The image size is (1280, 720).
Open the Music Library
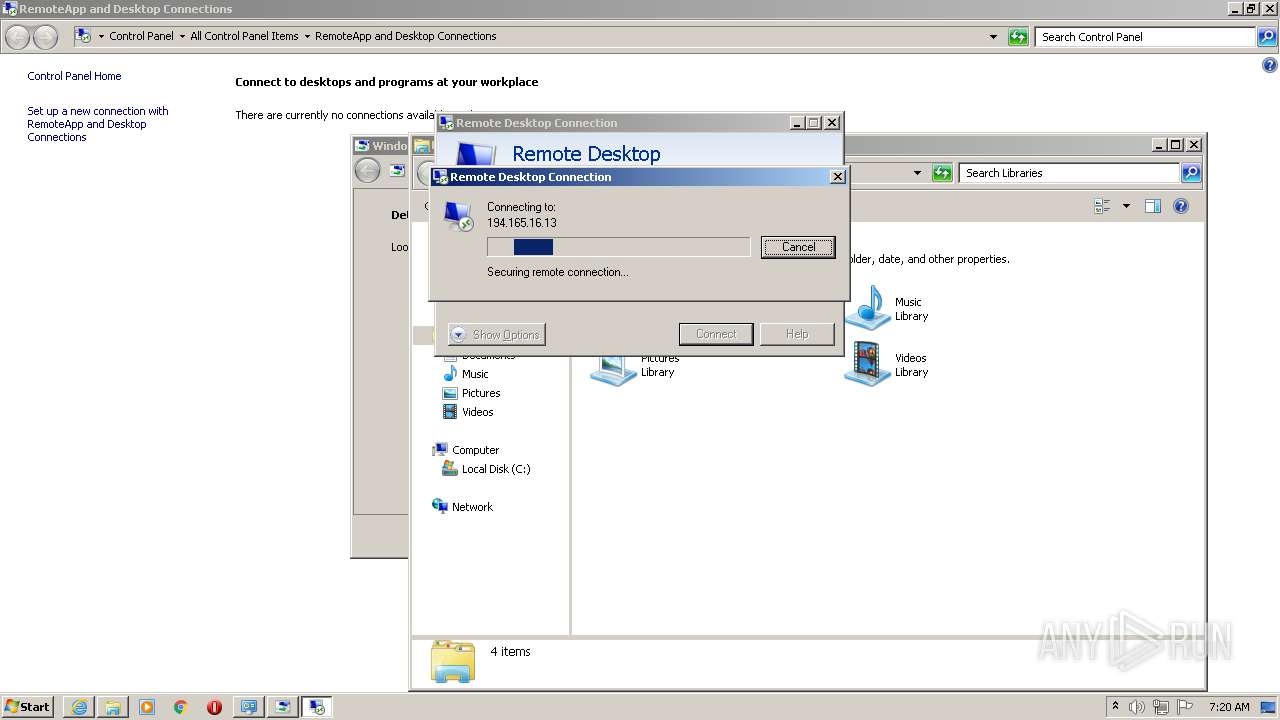887,308
